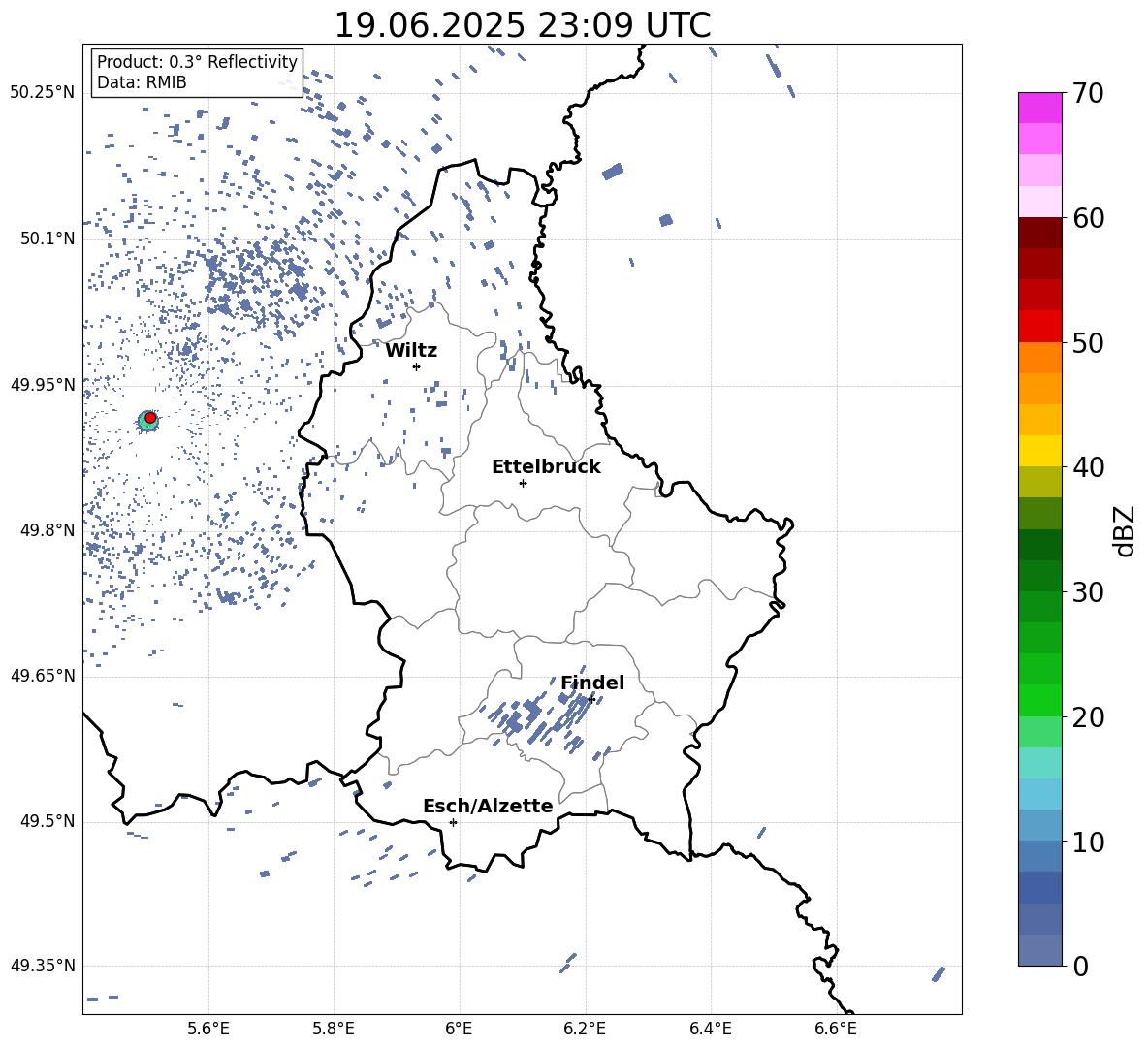Click the magenta top colorbar segment

[1039, 108]
